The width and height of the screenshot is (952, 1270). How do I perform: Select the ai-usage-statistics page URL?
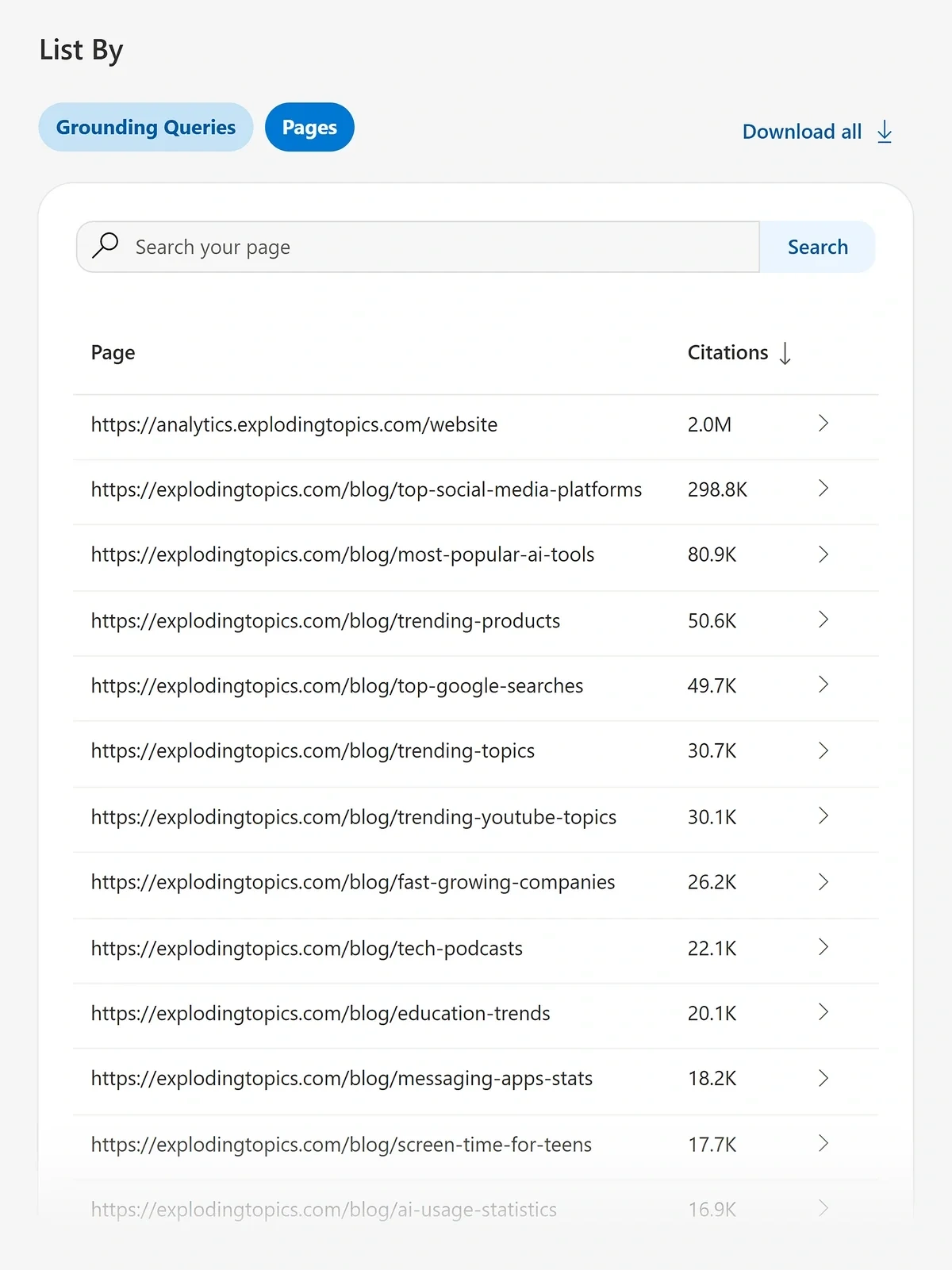[x=324, y=1211]
